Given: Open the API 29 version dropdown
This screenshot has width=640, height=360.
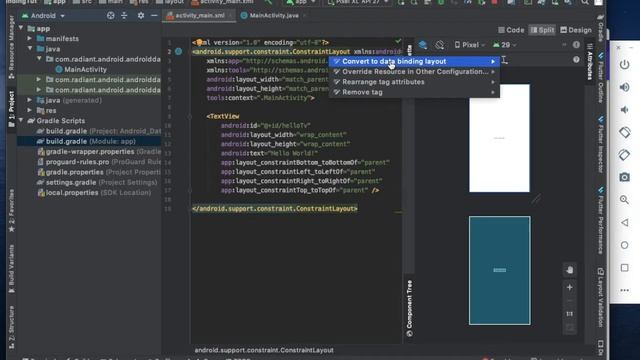Looking at the screenshot, I should [x=505, y=44].
